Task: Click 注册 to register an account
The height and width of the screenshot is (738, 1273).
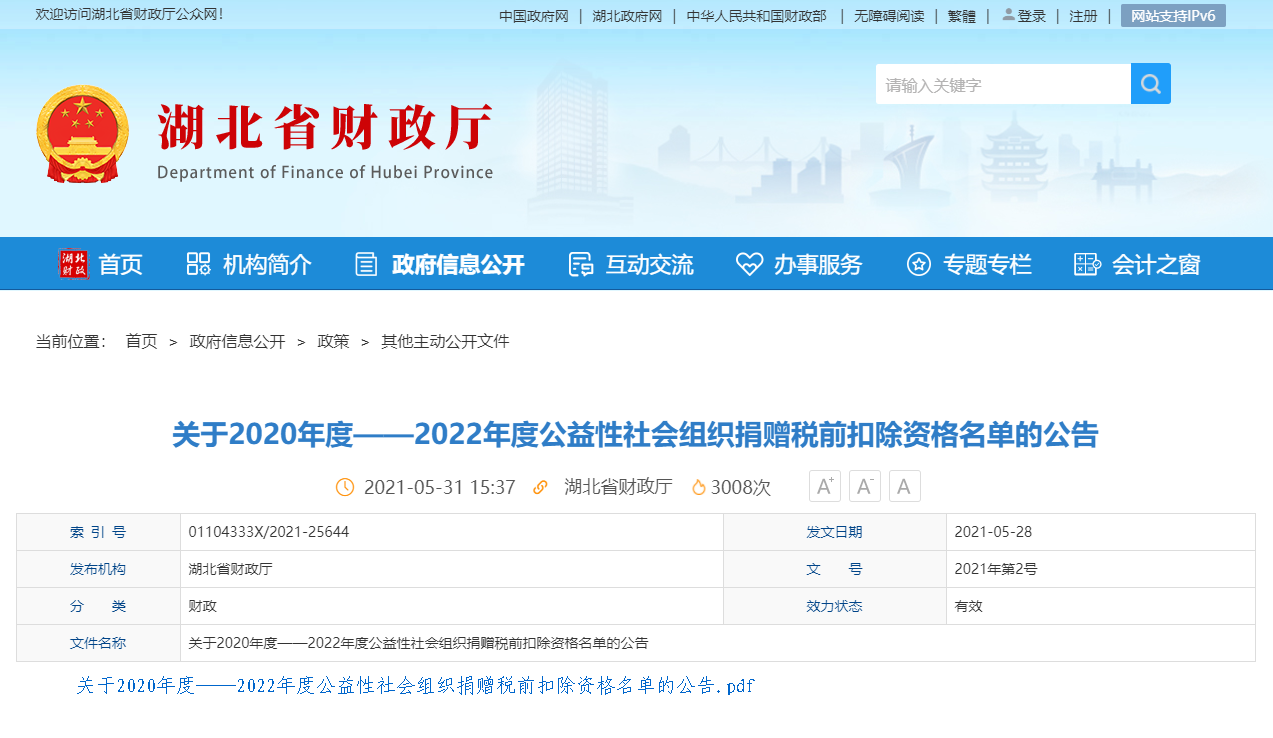Action: (1083, 16)
